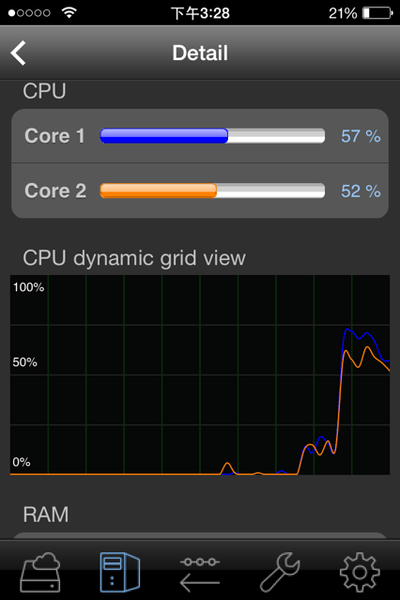Tap the 52 % usage value

coord(361,191)
